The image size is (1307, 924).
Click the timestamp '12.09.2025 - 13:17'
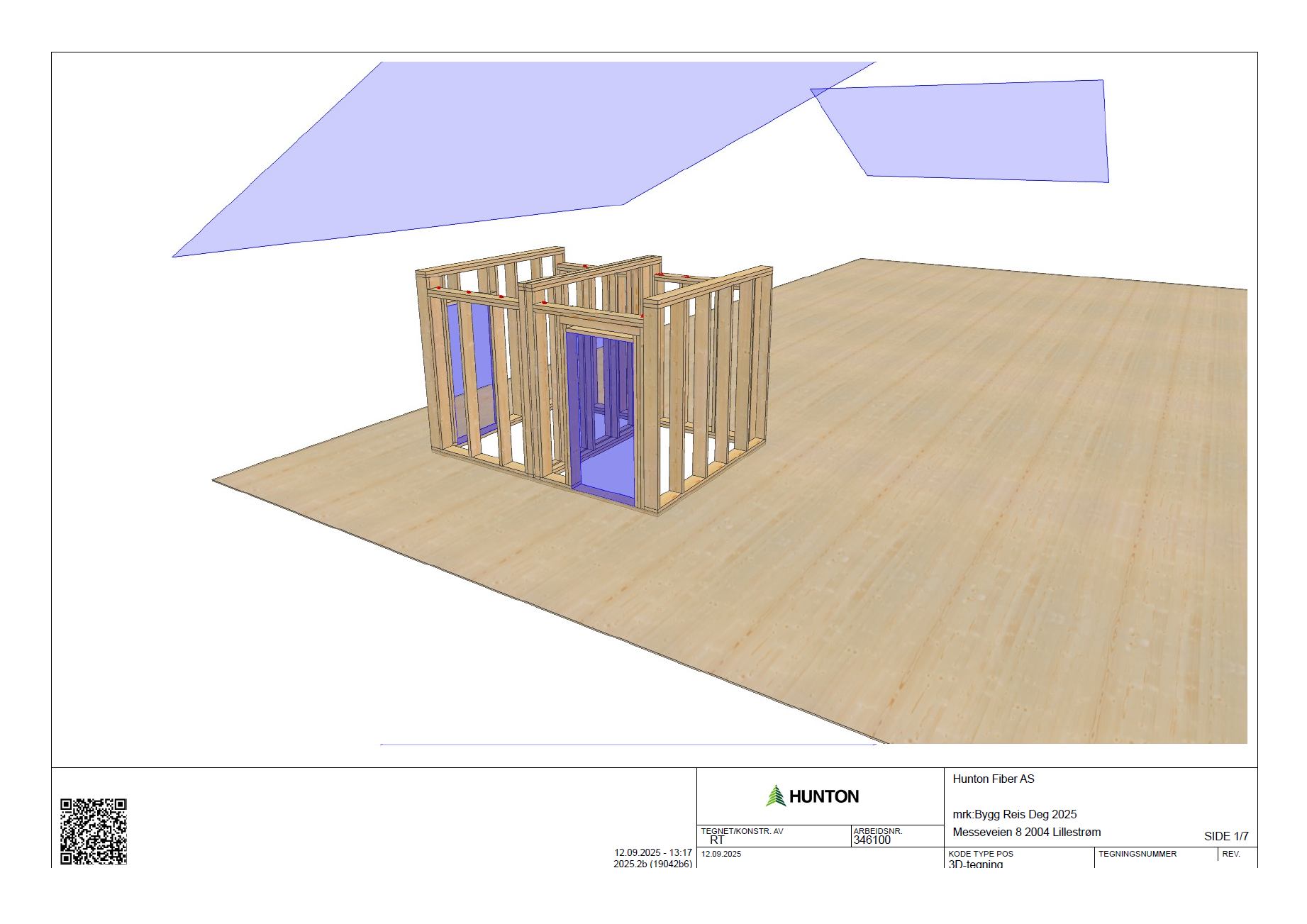click(652, 852)
